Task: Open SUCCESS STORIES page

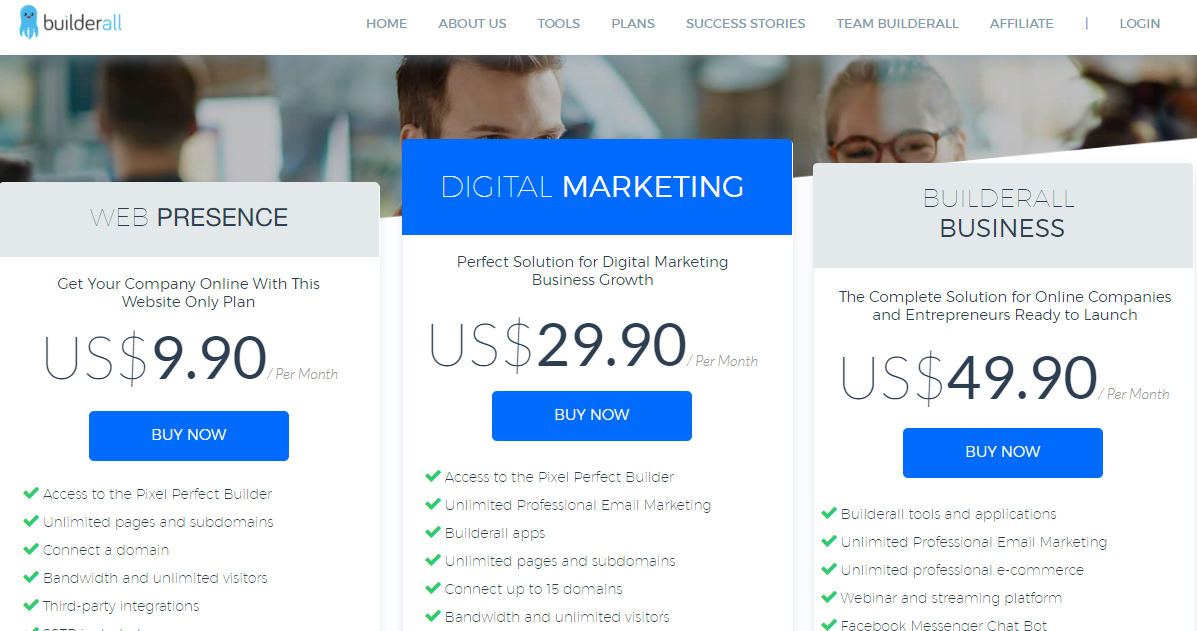Action: [745, 24]
